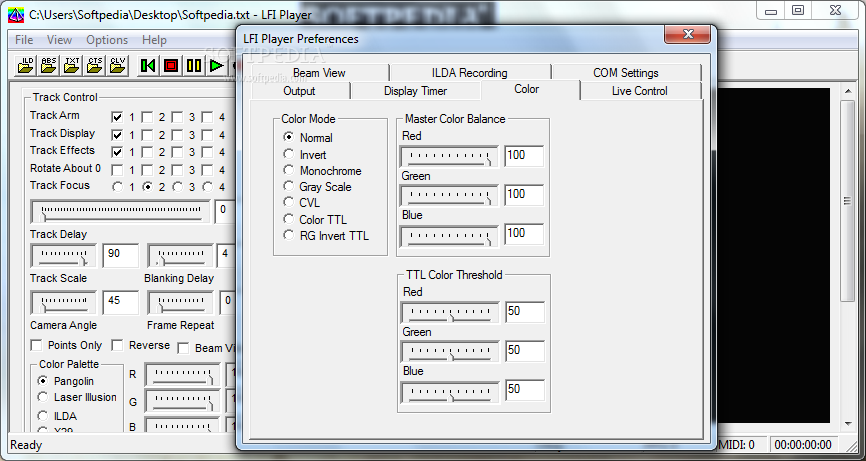Select Track Focus radio 3
Viewport: 866px width, 461px height.
(177, 187)
